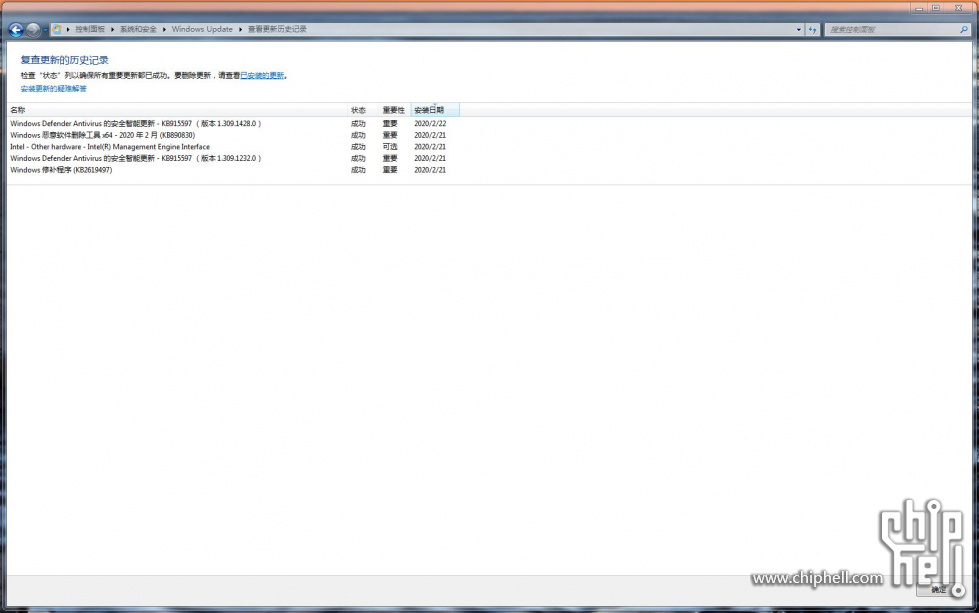Screen dimensions: 979x613
Task: Click the Control Panel icon in address bar
Action: pos(57,29)
